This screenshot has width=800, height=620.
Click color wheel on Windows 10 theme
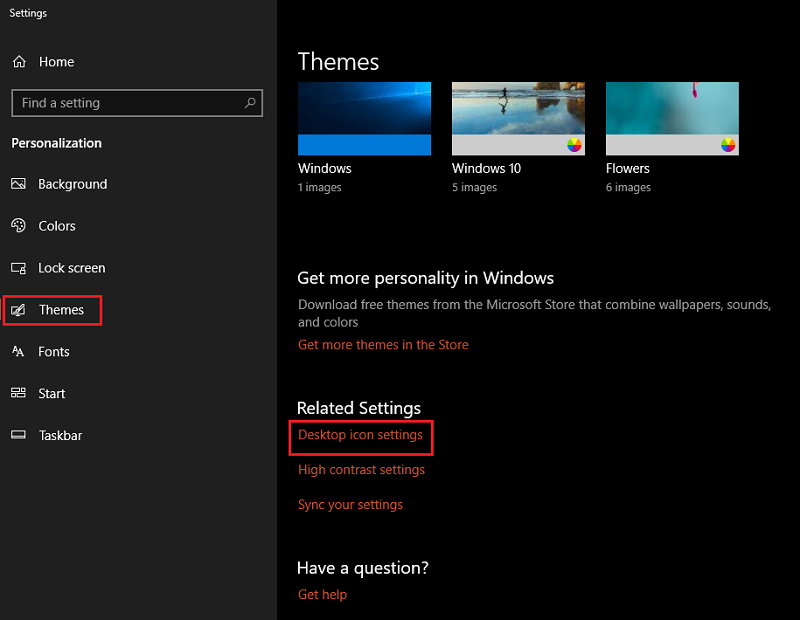574,145
